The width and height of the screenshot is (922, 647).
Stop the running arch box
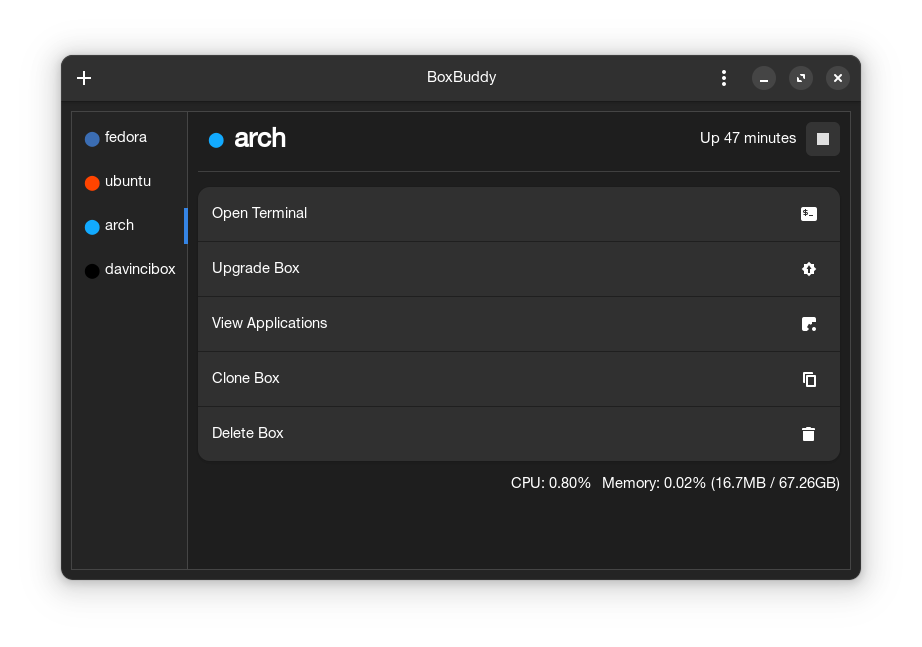point(822,139)
